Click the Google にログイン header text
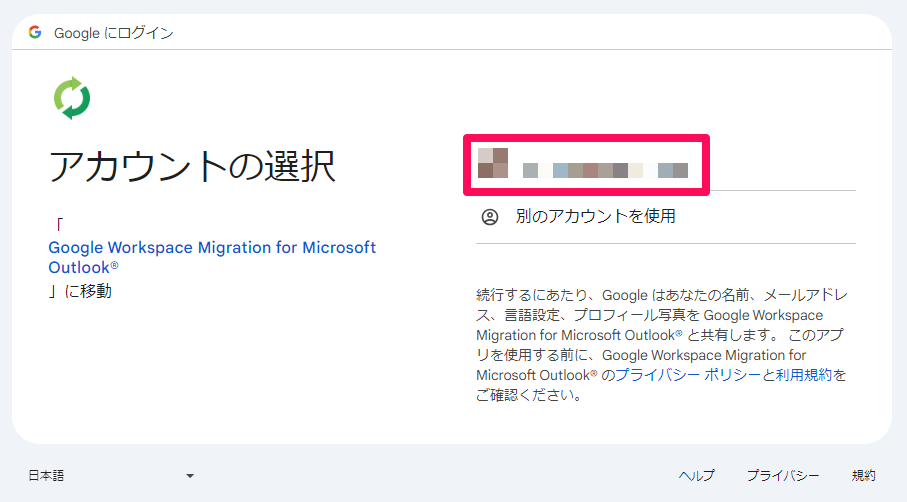Screen dimensions: 907x502 point(113,33)
